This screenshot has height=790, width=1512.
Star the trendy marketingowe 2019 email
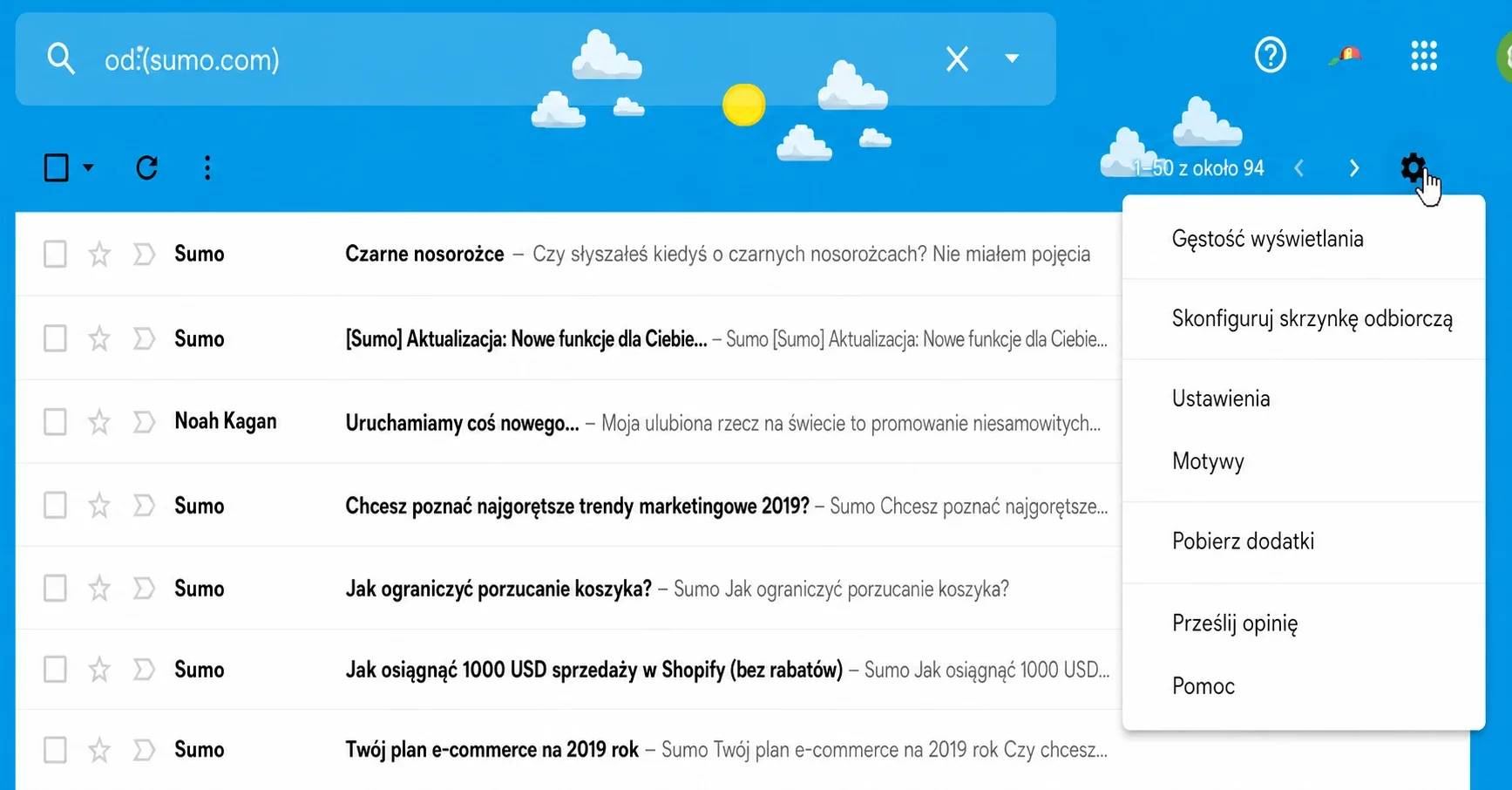tap(99, 505)
